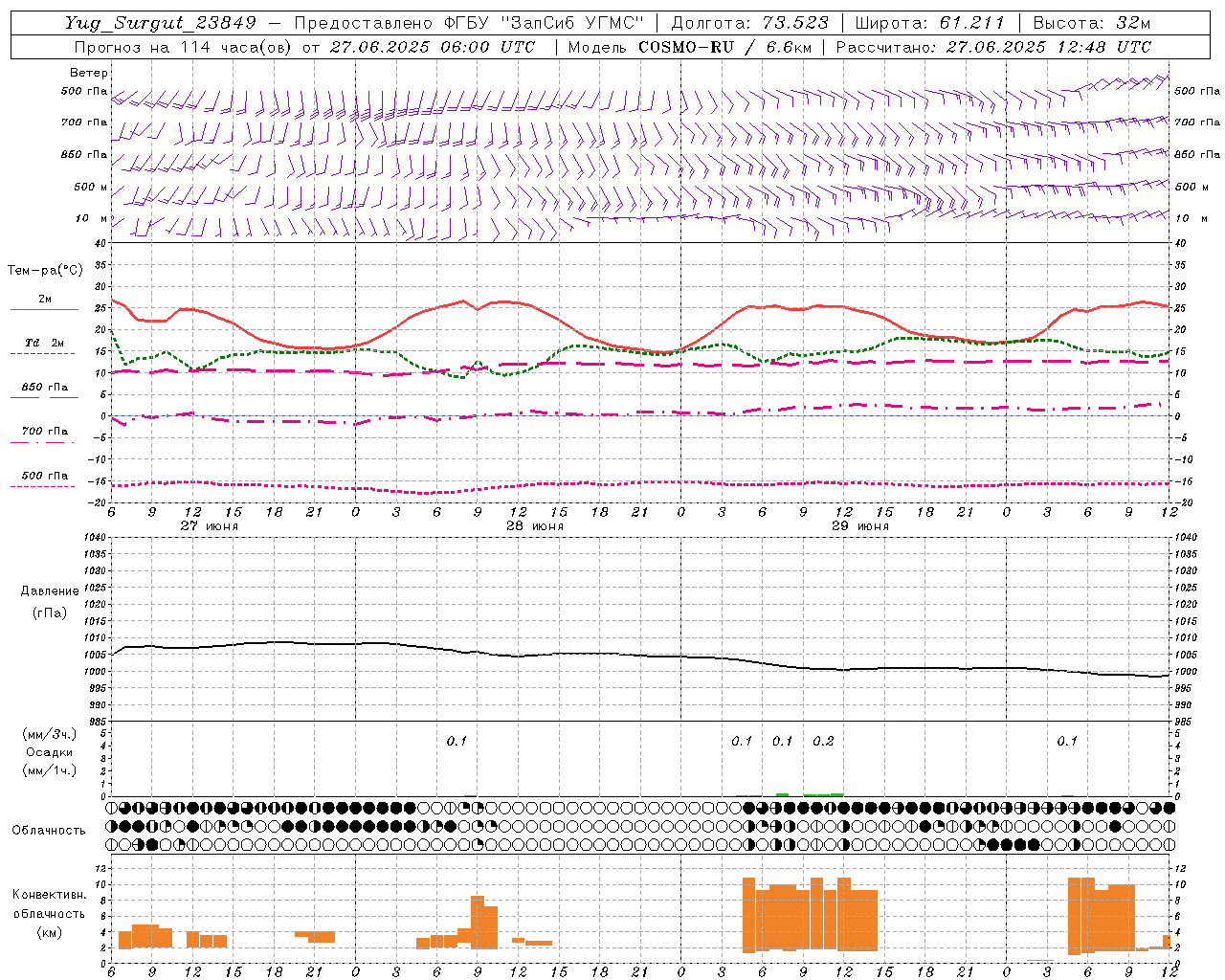The height and width of the screenshot is (980, 1225).
Task: Click the 27 июня date label
Action: tap(210, 525)
